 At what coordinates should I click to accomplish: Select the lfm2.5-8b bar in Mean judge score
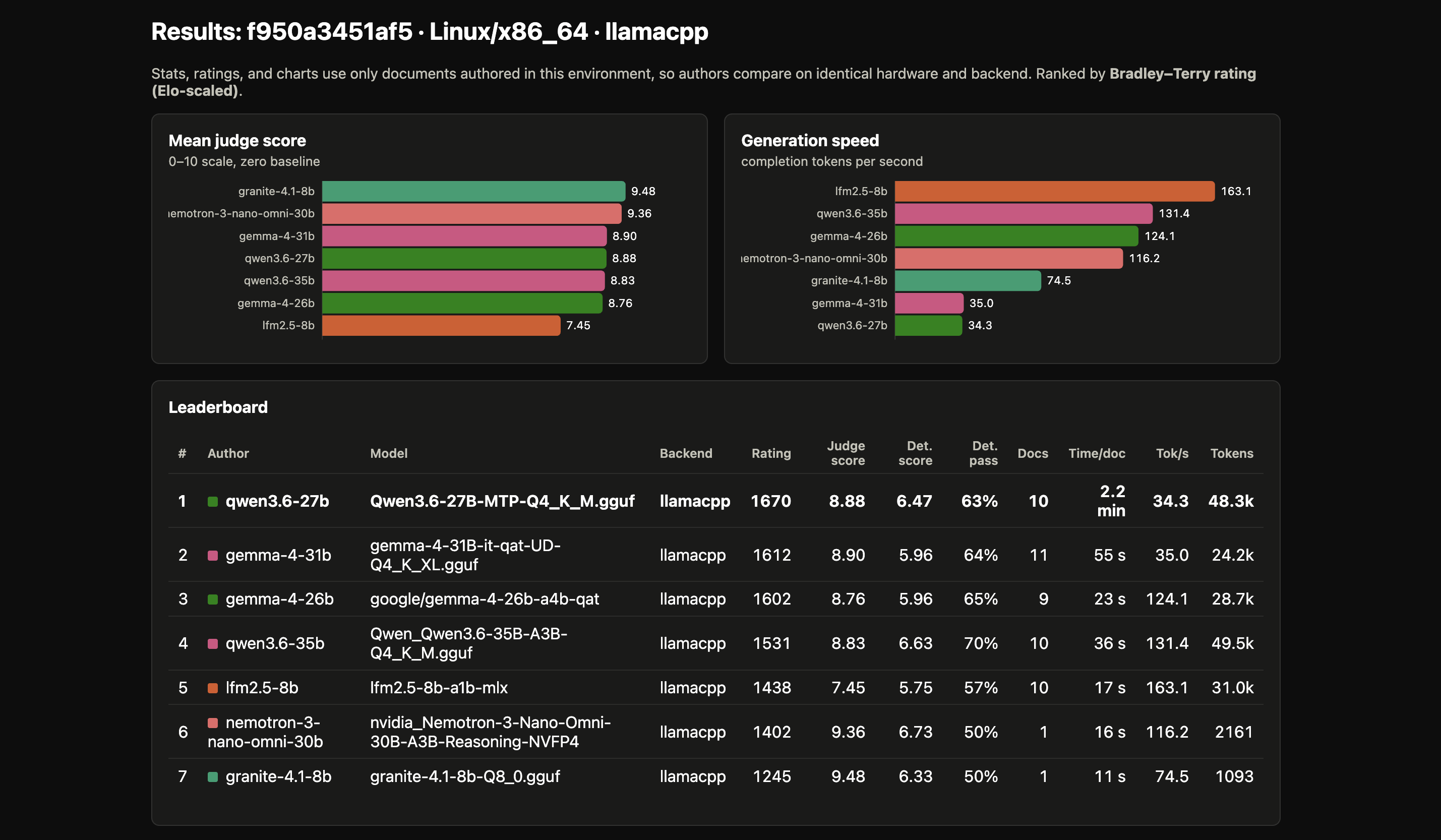tap(442, 325)
